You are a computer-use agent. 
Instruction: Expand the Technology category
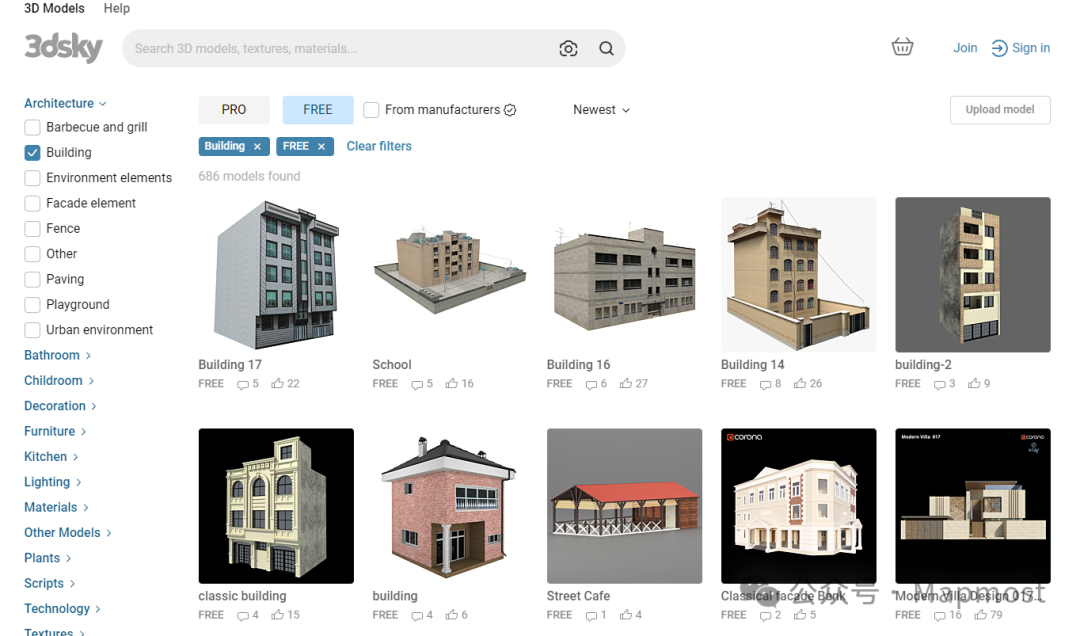click(63, 609)
